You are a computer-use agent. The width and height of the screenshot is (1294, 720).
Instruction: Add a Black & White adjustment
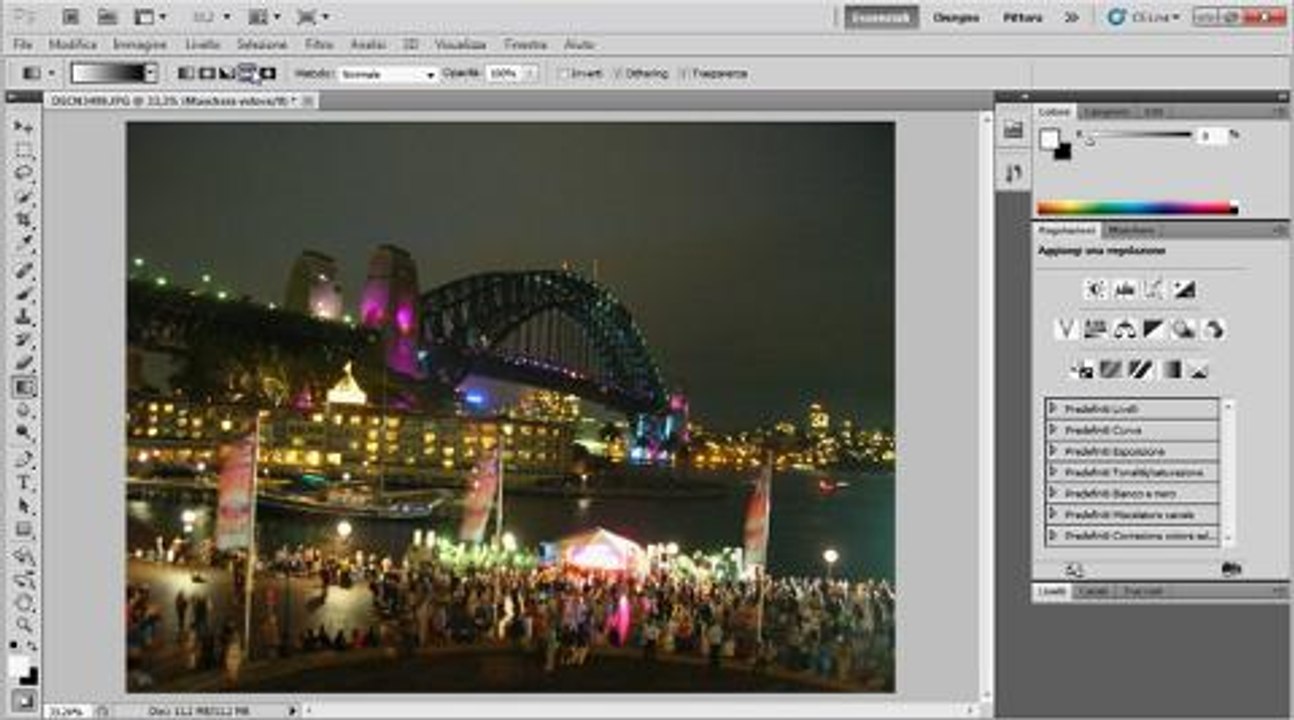click(x=1154, y=329)
